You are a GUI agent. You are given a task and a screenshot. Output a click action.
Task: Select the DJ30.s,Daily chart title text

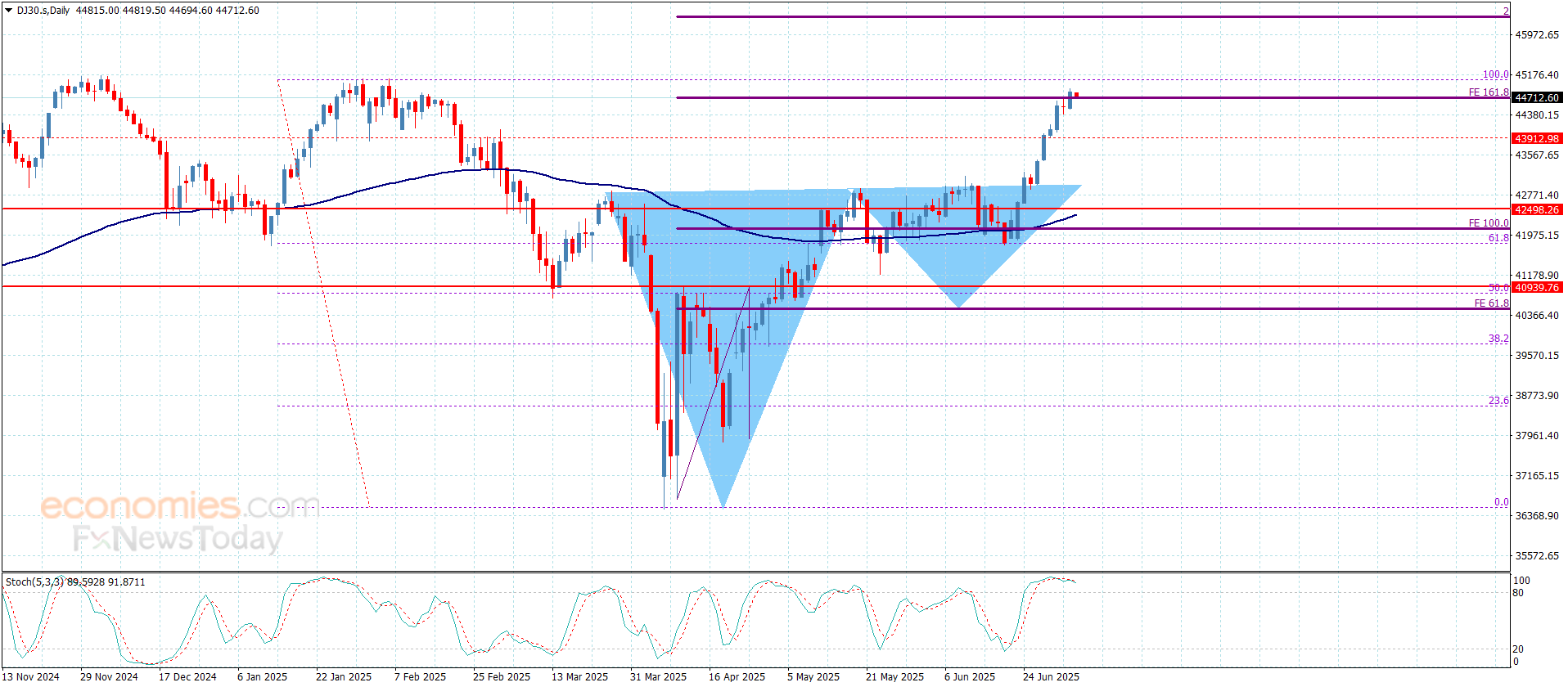coord(43,11)
